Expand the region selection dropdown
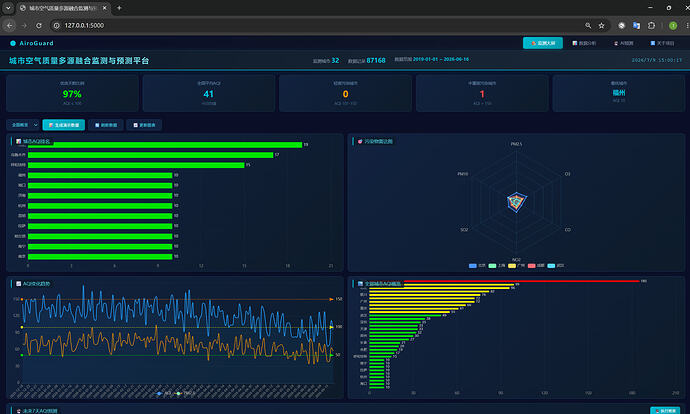This screenshot has height=414, width=690. 24,125
